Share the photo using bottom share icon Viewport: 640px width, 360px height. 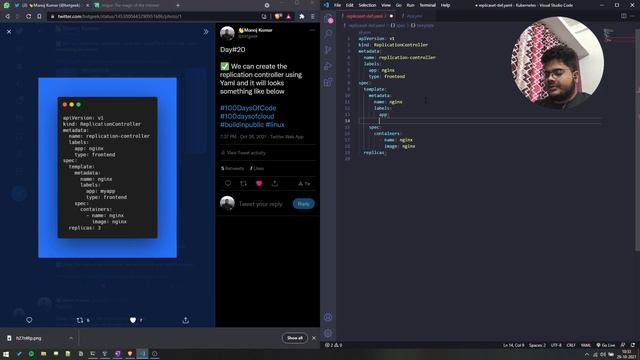point(186,320)
